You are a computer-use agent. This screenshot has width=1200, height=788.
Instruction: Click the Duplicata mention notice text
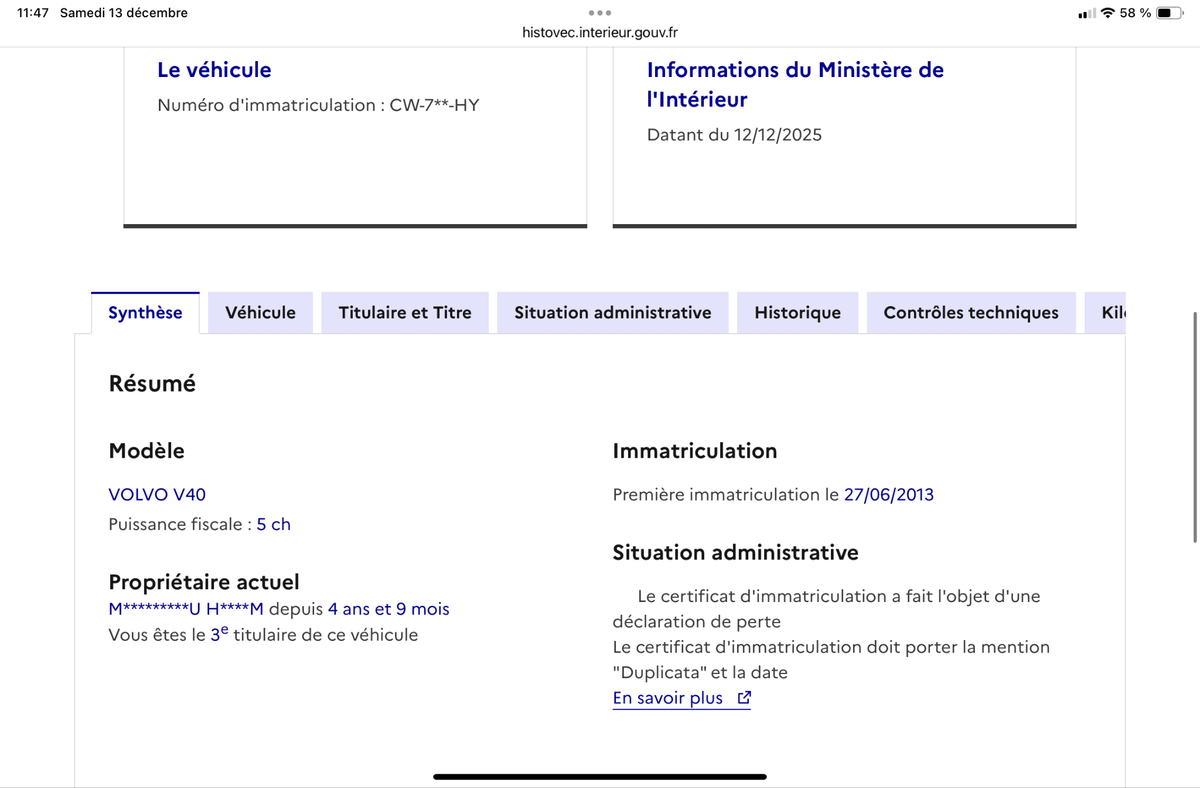[832, 660]
